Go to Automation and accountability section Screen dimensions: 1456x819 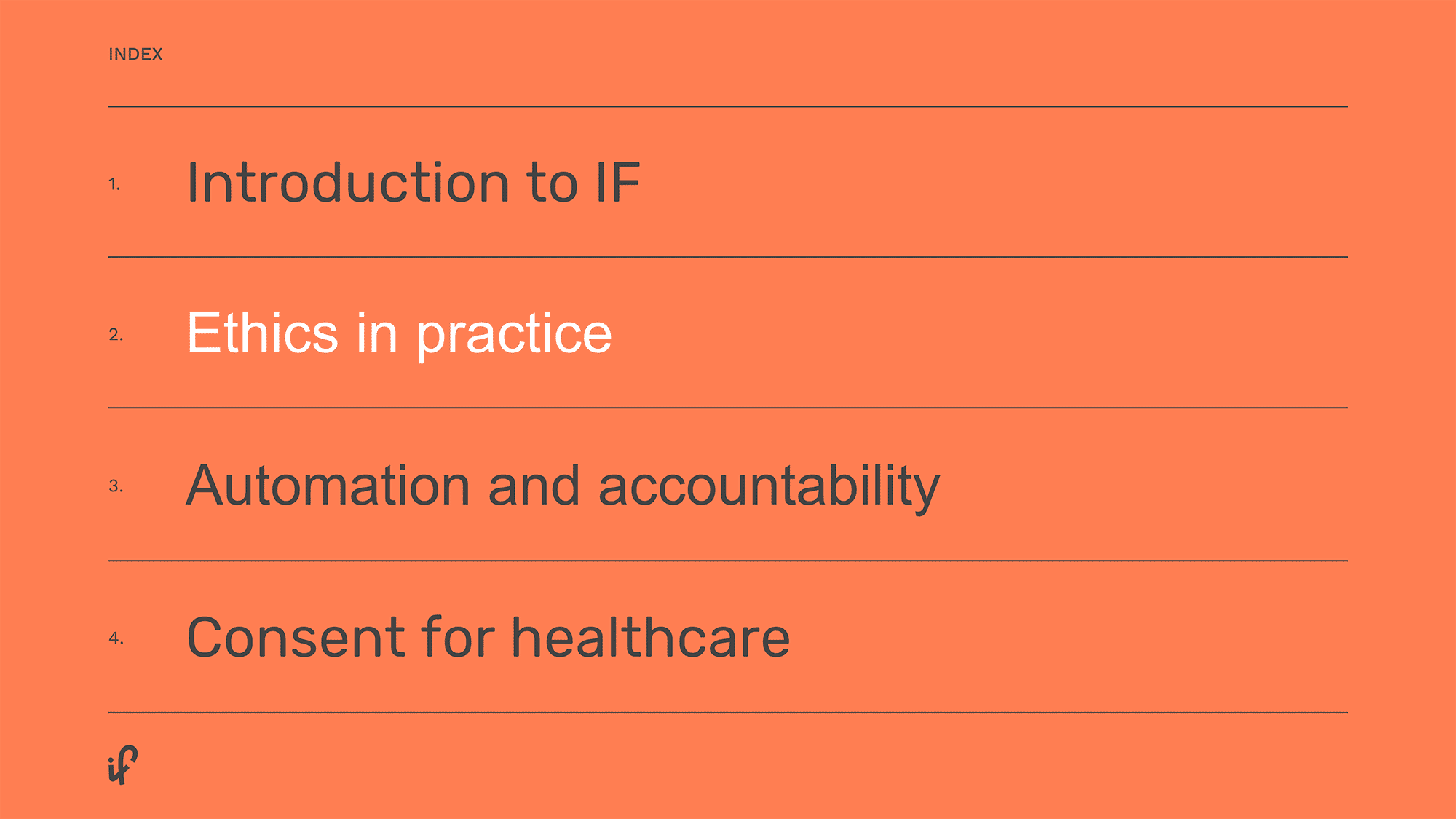[x=563, y=486]
